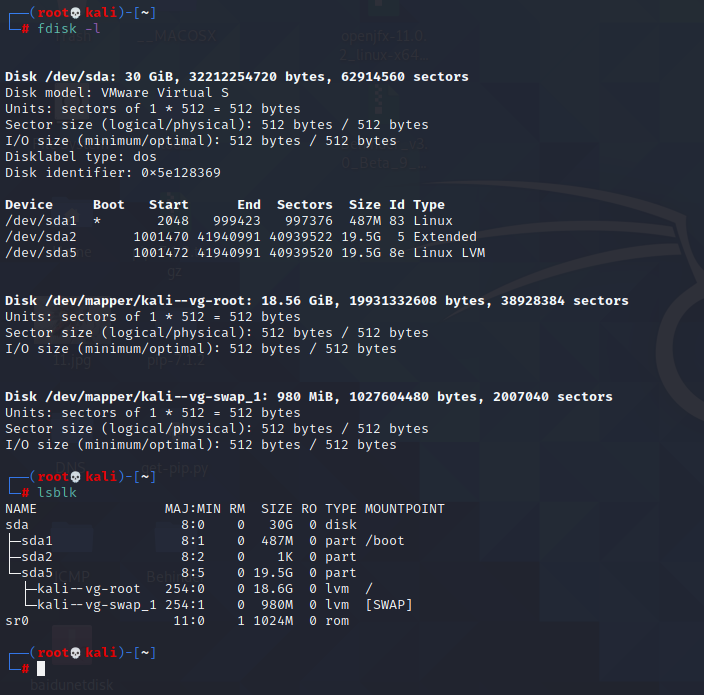Click 'MAJ:MIN' column header in lsblk
The image size is (704, 695).
[193, 509]
